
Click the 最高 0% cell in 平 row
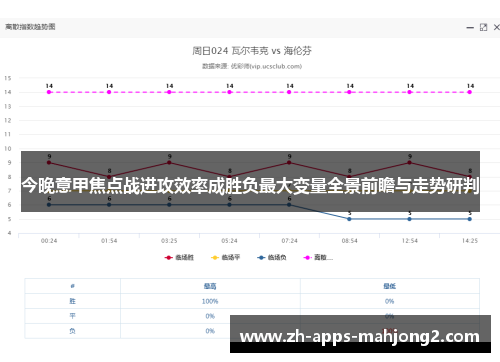coord(210,316)
